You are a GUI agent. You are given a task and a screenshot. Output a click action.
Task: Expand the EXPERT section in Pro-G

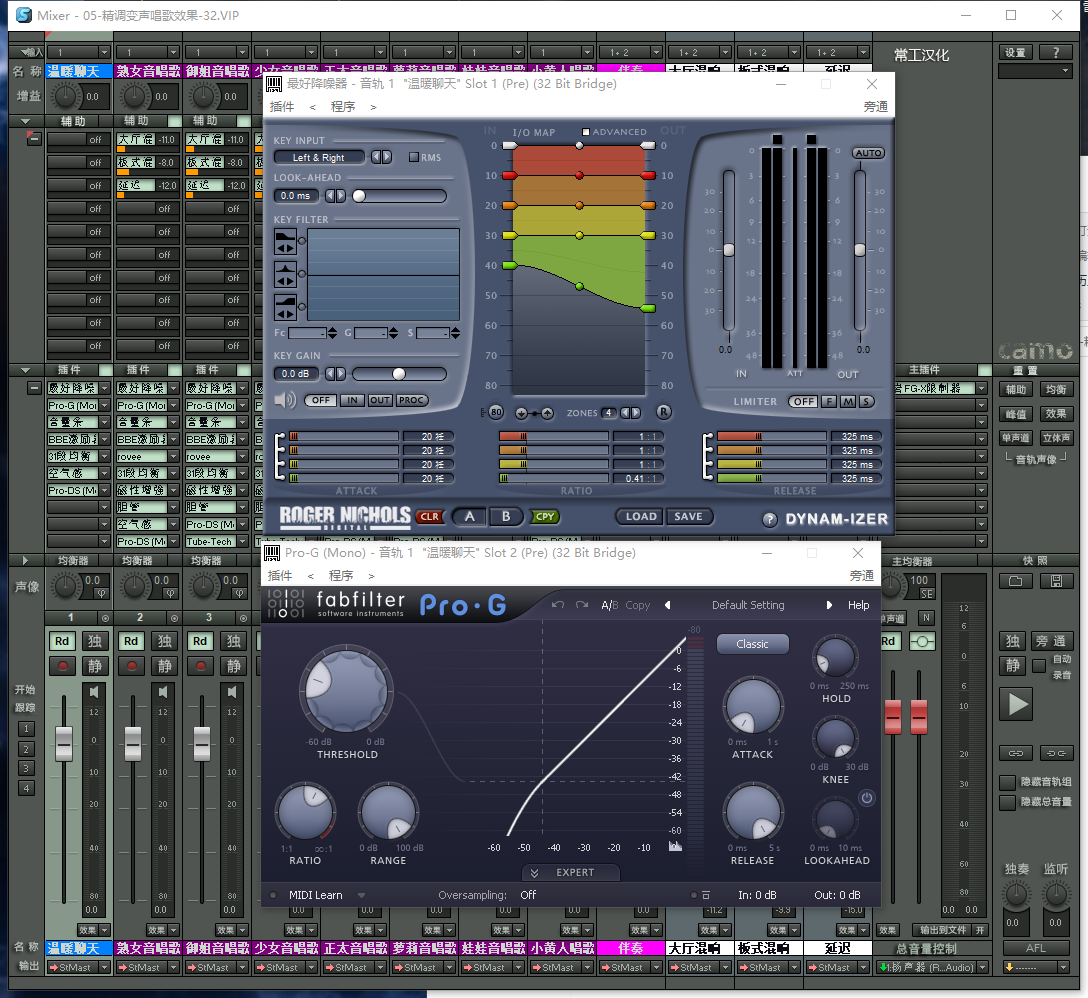[x=570, y=872]
